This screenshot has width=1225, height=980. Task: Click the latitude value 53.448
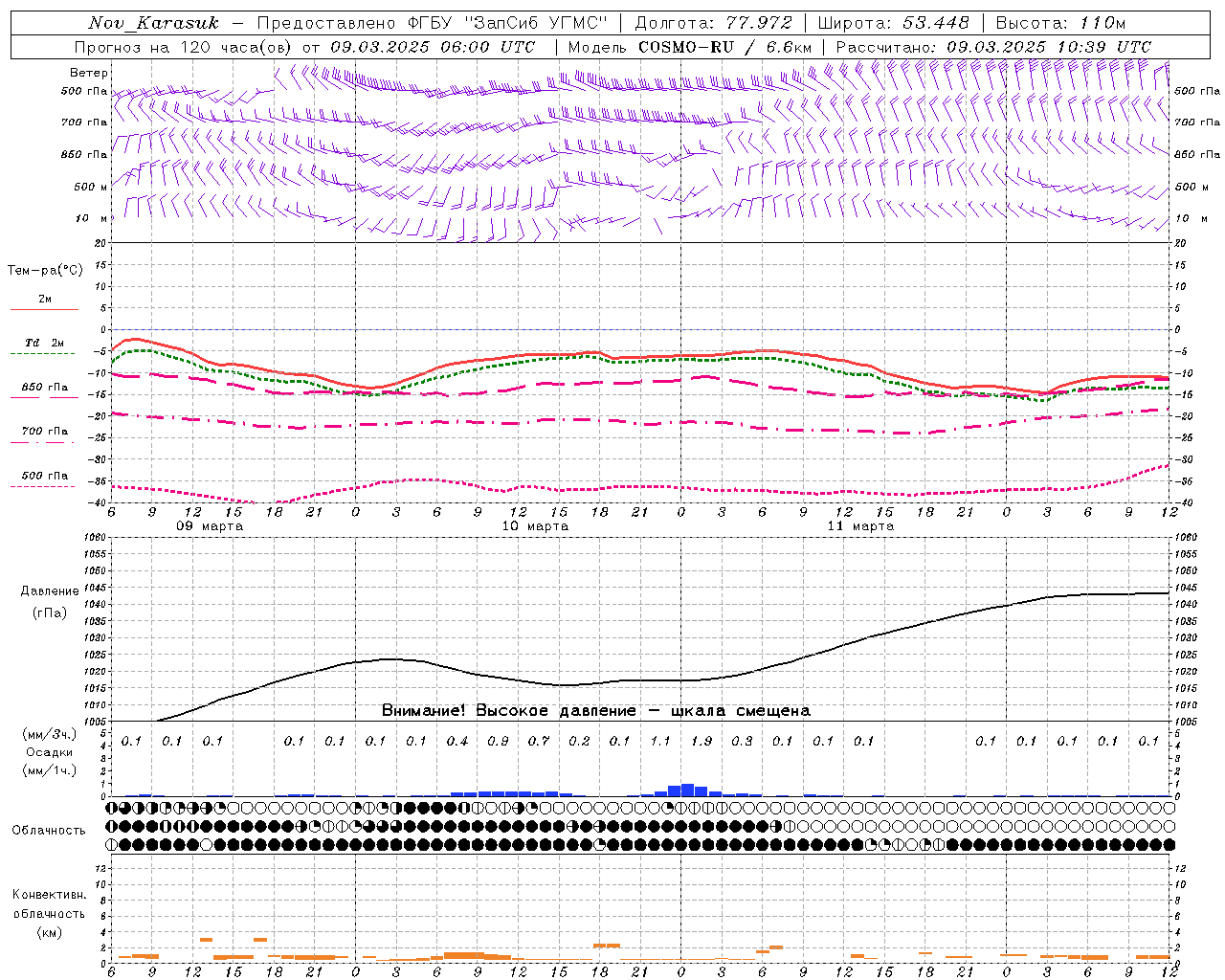pyautogui.click(x=935, y=23)
